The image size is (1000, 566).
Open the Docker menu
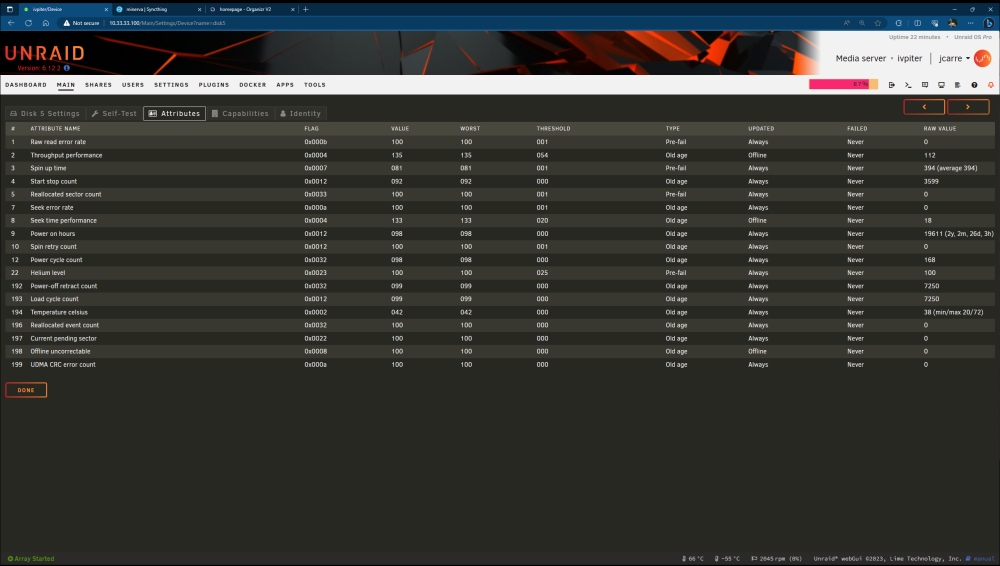pos(253,85)
